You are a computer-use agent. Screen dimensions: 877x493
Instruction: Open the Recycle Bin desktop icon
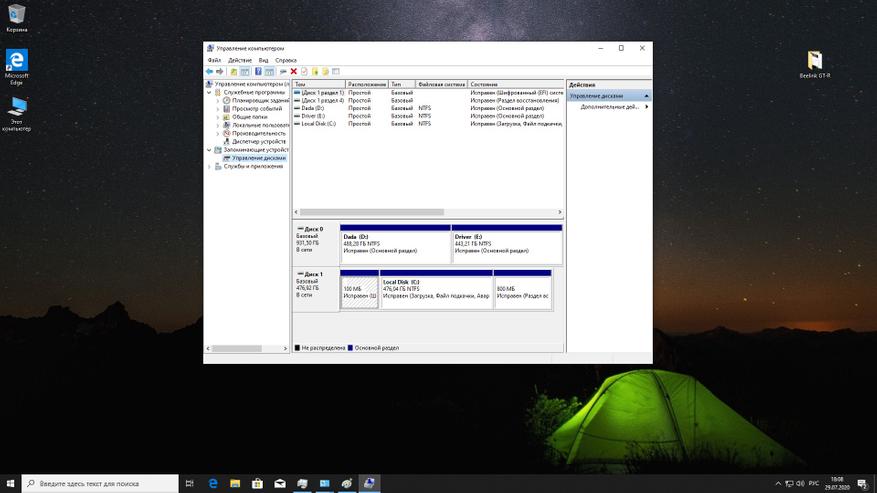[x=17, y=16]
